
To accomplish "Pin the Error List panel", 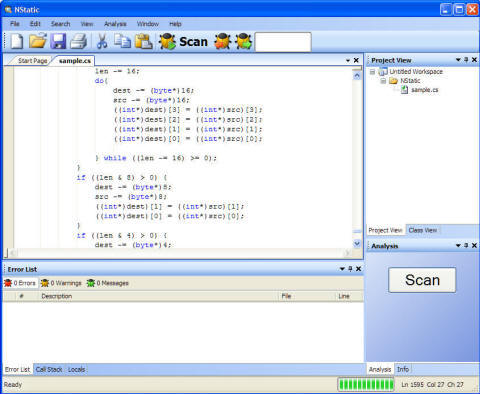I will [x=350, y=269].
